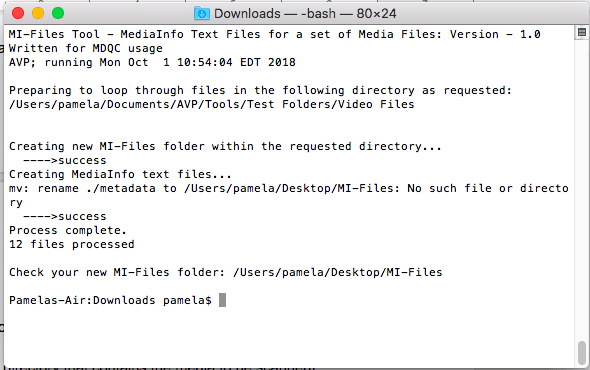
Task: Click the "Written for MDQC usage" line
Action: click(86, 48)
